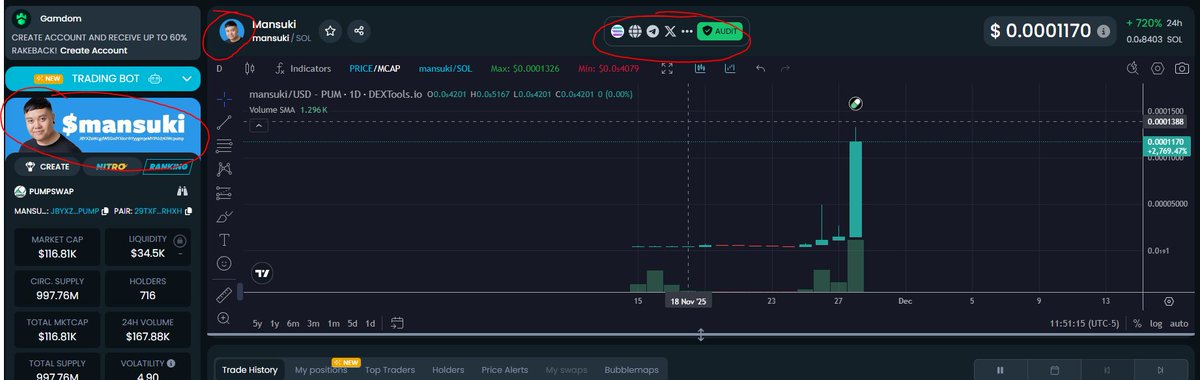
Task: Collapse the Volume SMA legend arrow
Action: (258, 126)
